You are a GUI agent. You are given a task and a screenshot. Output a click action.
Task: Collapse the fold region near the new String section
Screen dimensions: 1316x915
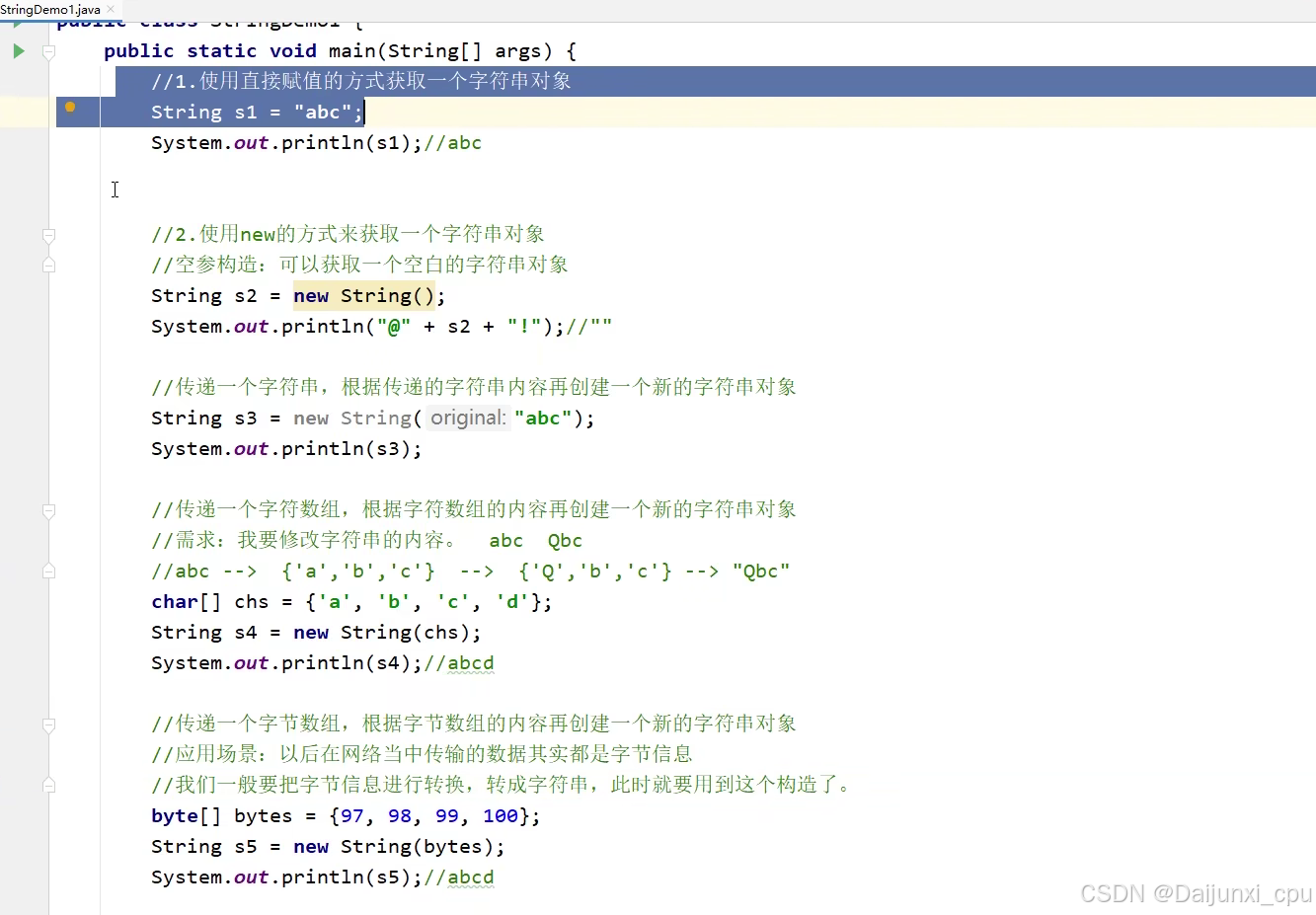(x=48, y=236)
